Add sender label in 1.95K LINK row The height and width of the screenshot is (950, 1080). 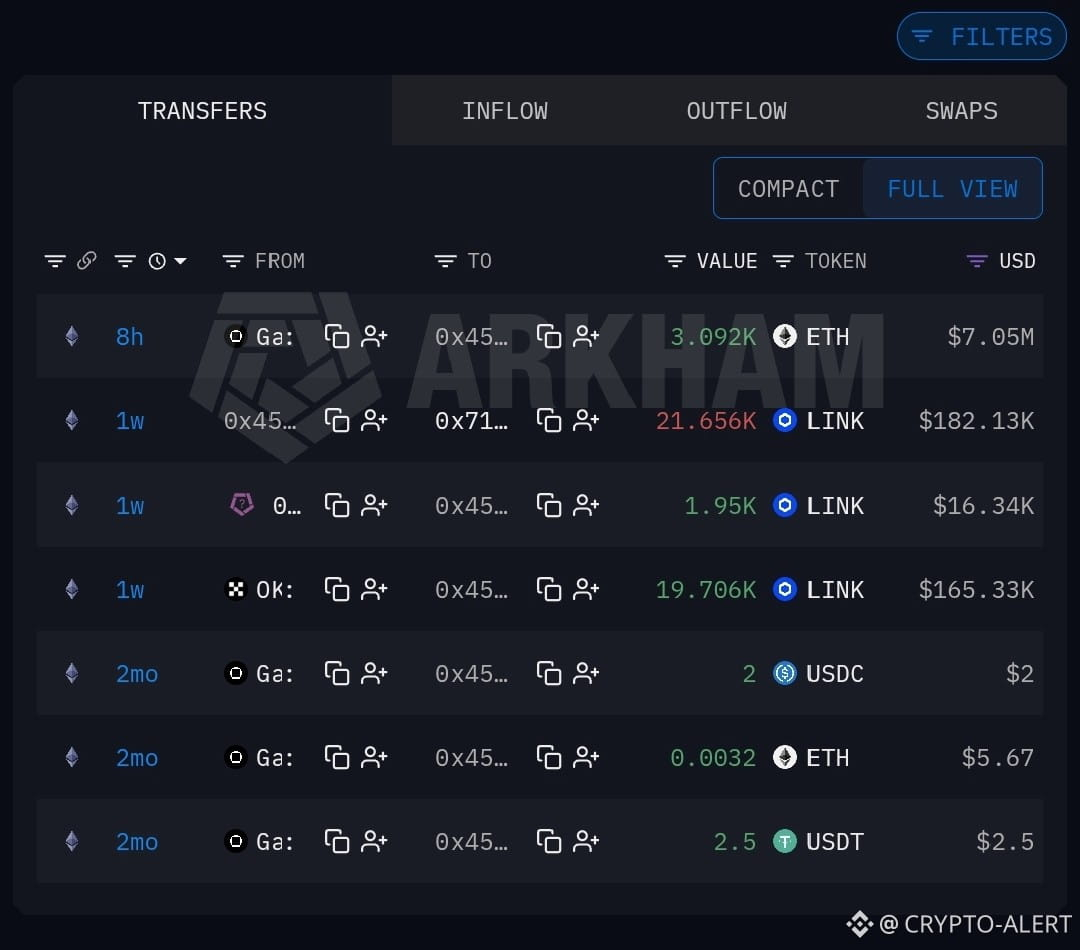[x=374, y=505]
